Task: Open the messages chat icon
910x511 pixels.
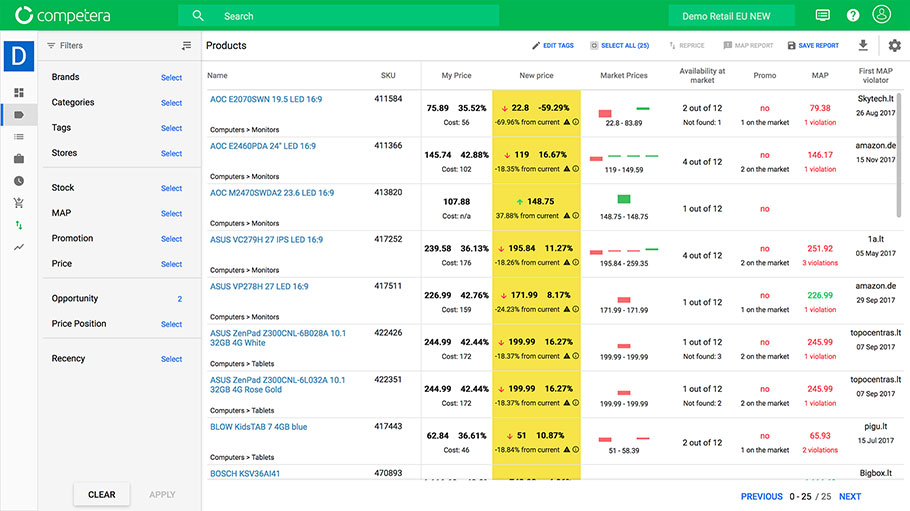Action: click(x=822, y=15)
